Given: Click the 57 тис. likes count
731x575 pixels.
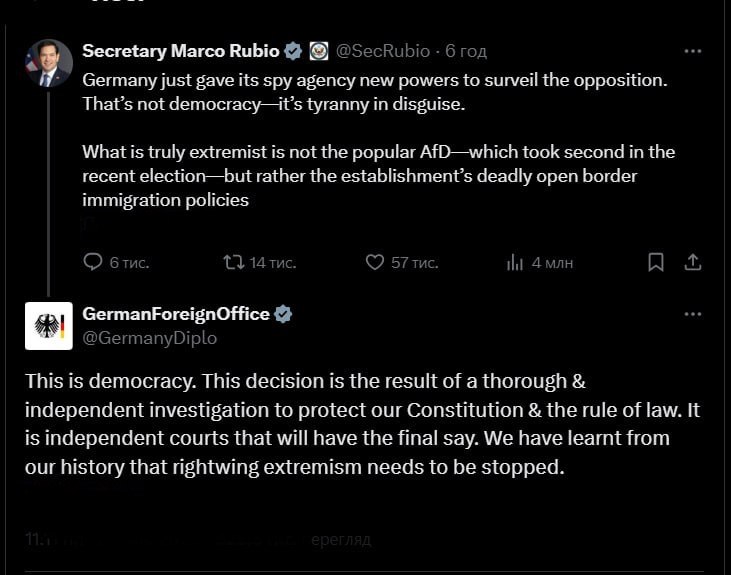Looking at the screenshot, I should [414, 262].
